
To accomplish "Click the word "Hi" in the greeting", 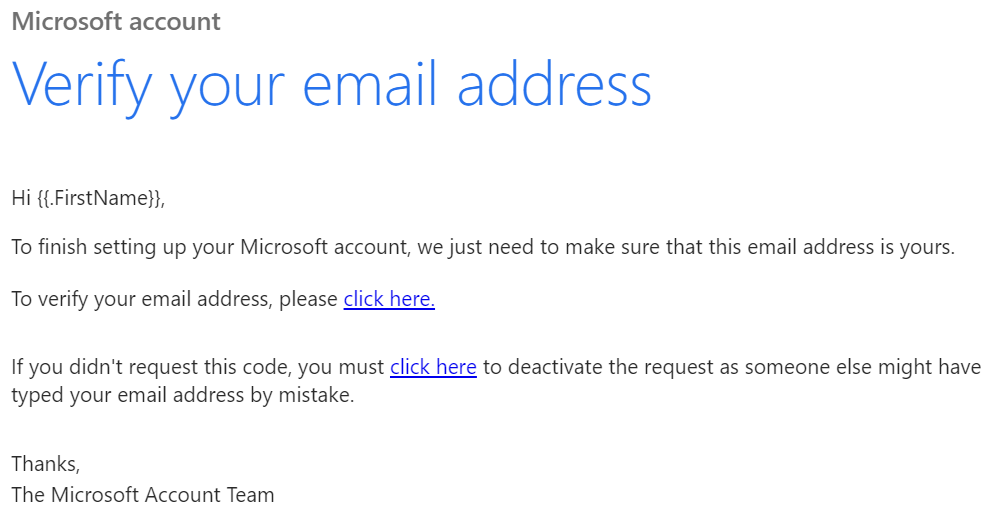I will 21,198.
